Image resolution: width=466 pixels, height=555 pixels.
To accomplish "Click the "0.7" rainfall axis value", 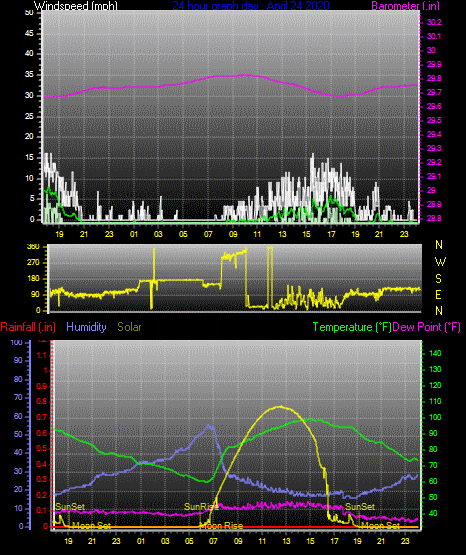I will [42, 417].
